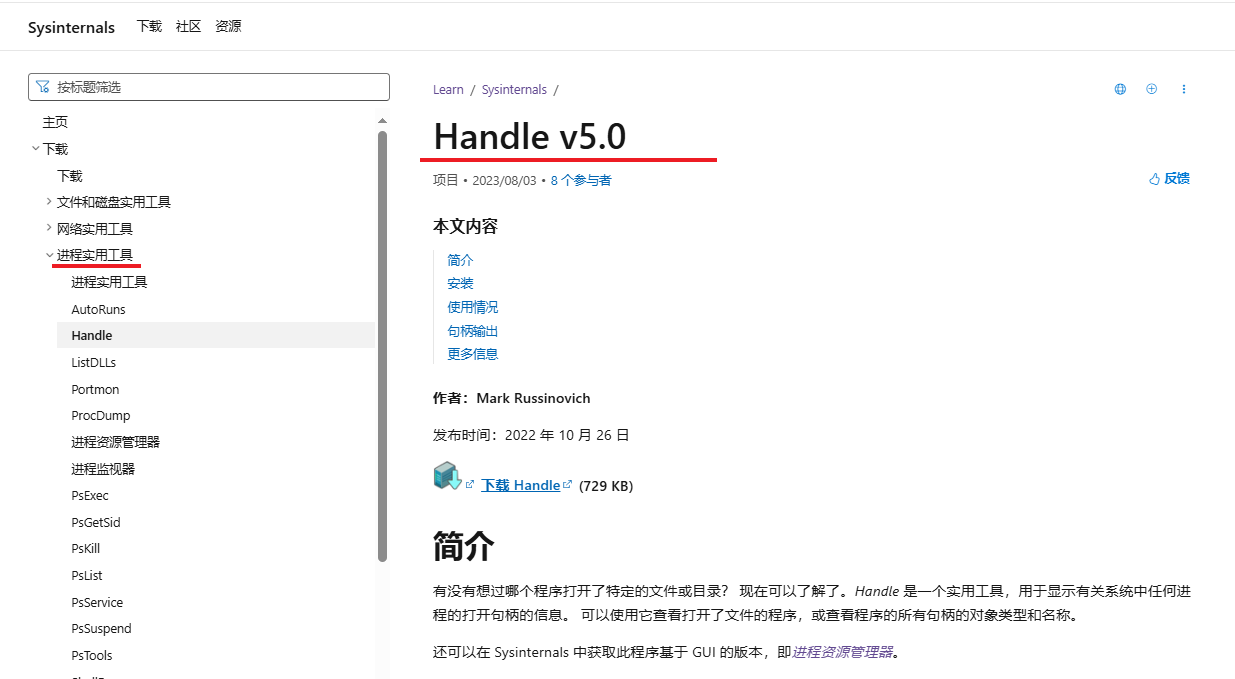Open the 资源 top navigation item
Screen dimensions: 1235x679
tap(228, 26)
